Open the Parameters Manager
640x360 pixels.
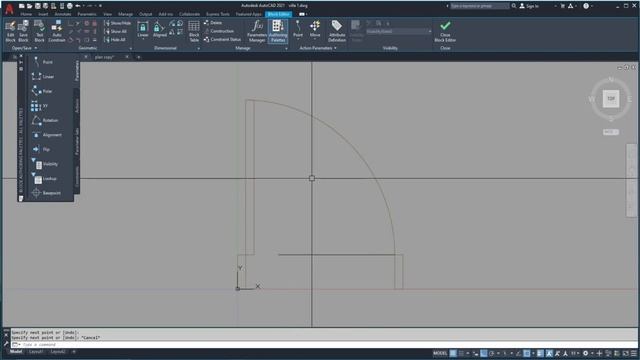click(257, 31)
